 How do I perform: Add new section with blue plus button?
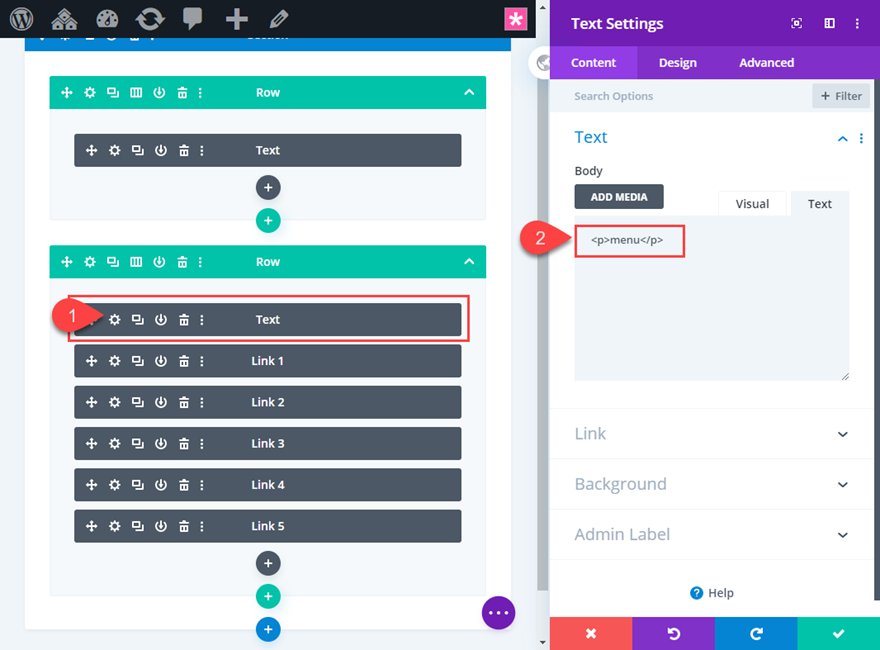268,629
